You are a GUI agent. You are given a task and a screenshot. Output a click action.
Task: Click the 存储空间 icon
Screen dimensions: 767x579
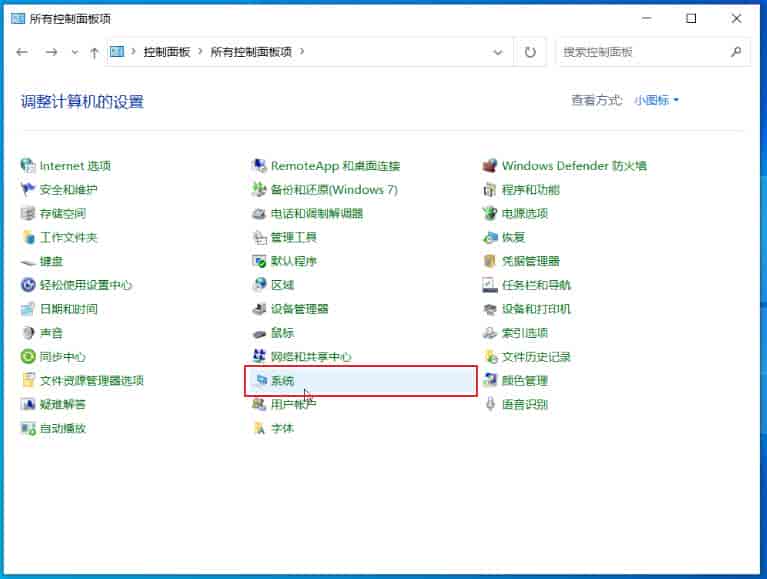coord(28,213)
